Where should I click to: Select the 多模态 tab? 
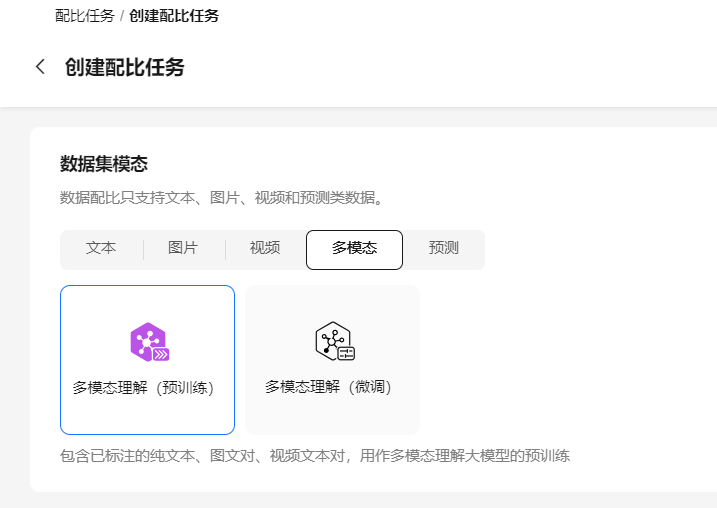pos(354,250)
